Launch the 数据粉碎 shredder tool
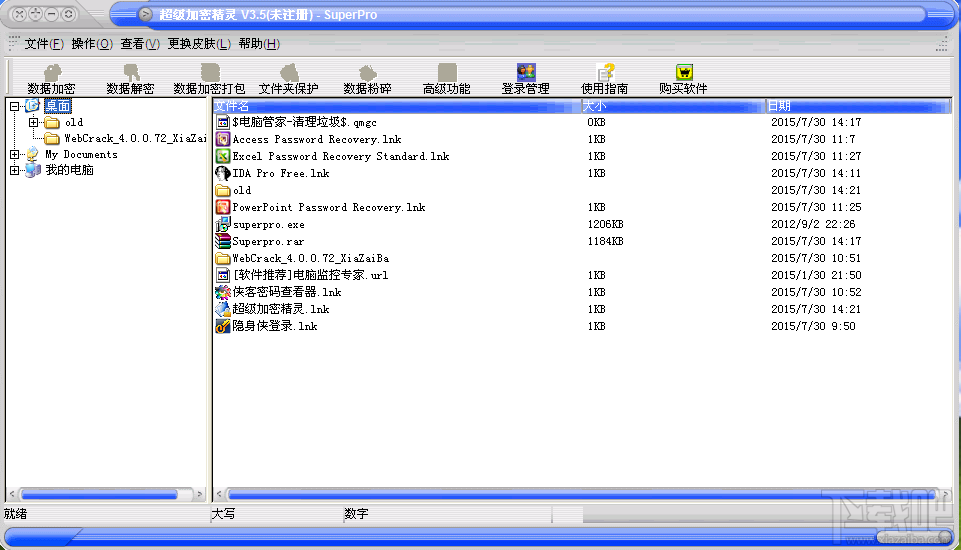Viewport: 961px width, 550px height. coord(368,79)
